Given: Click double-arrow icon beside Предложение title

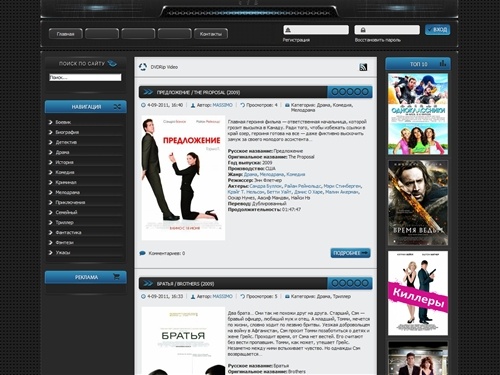Looking at the screenshot, I should click(x=148, y=92).
